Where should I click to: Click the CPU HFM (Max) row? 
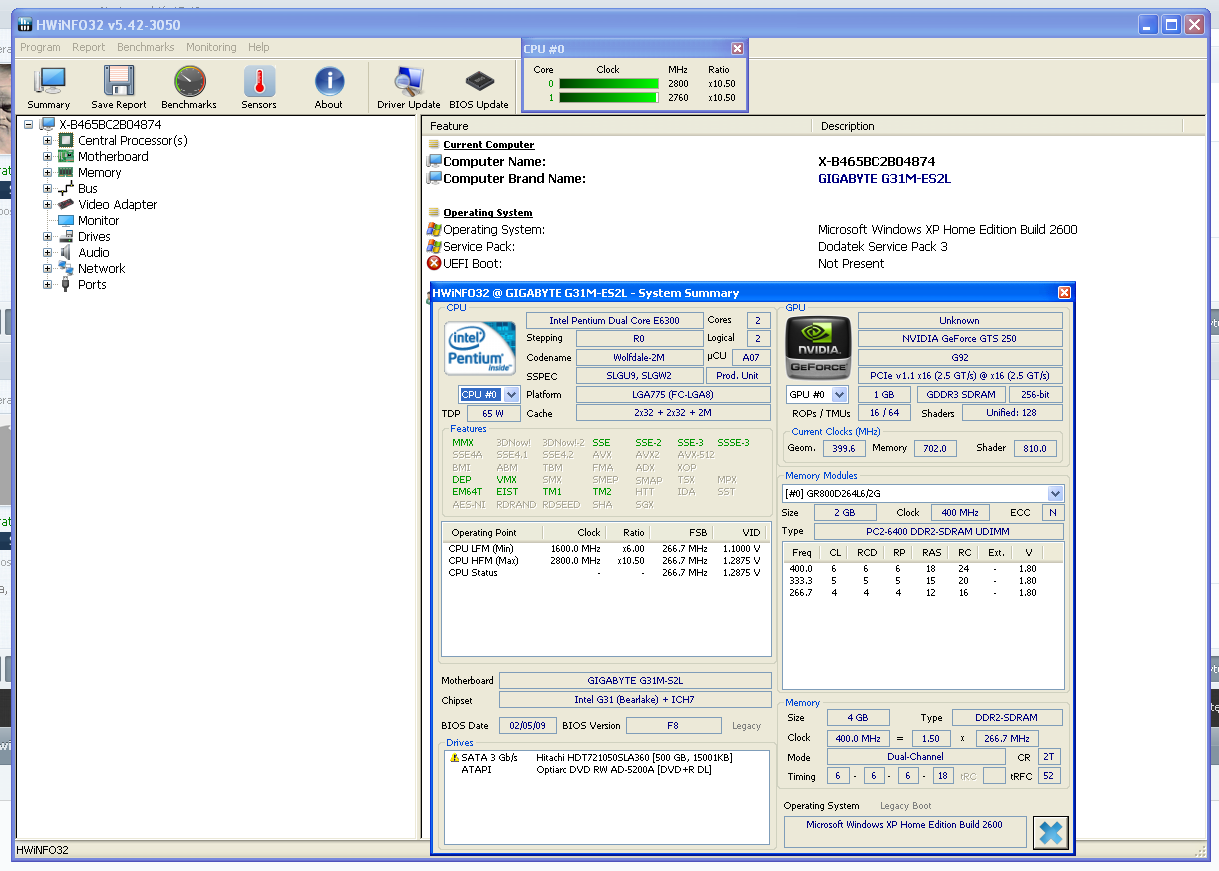pyautogui.click(x=604, y=561)
